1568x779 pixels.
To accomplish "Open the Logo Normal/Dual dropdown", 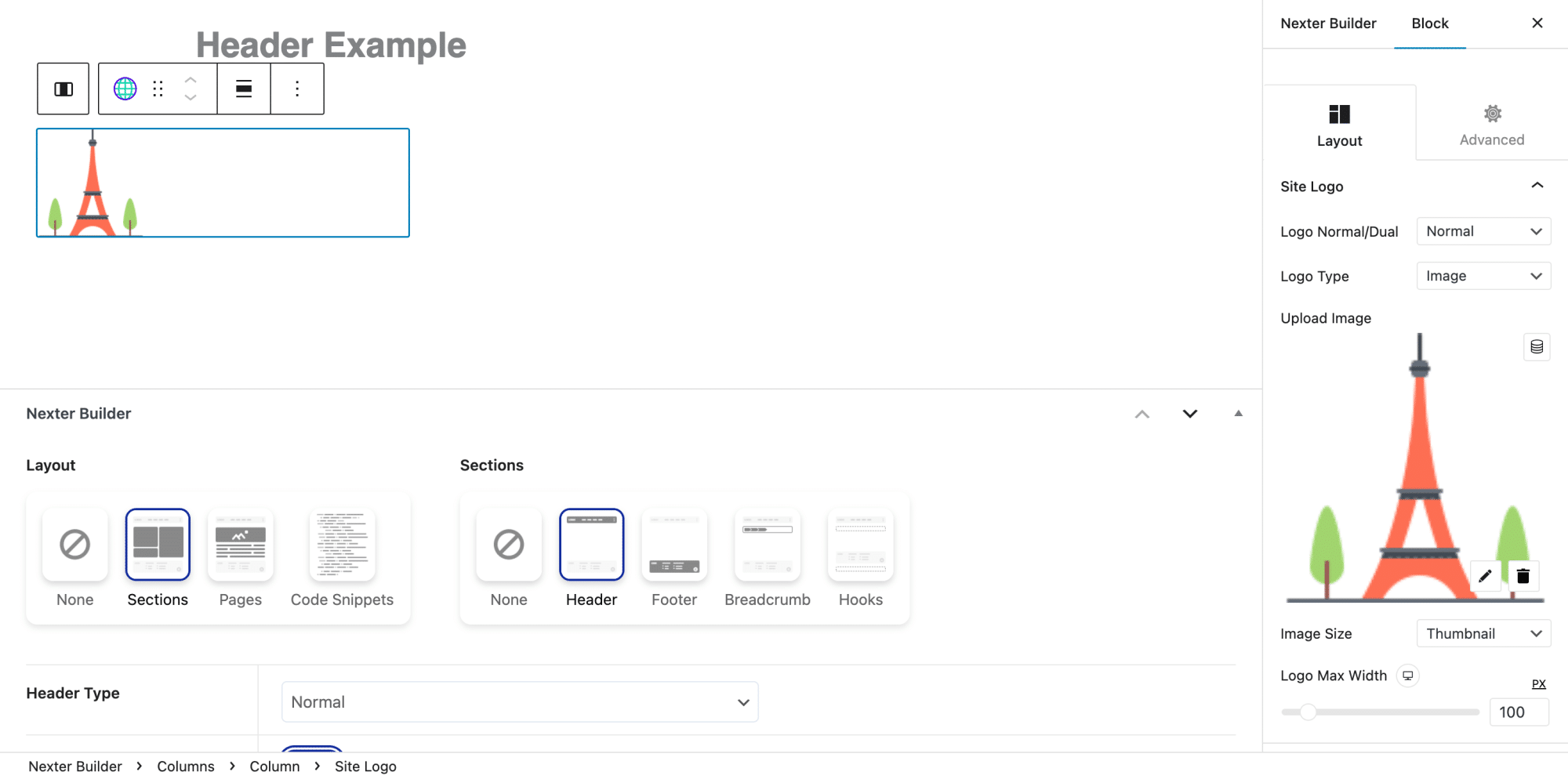I will pos(1483,231).
